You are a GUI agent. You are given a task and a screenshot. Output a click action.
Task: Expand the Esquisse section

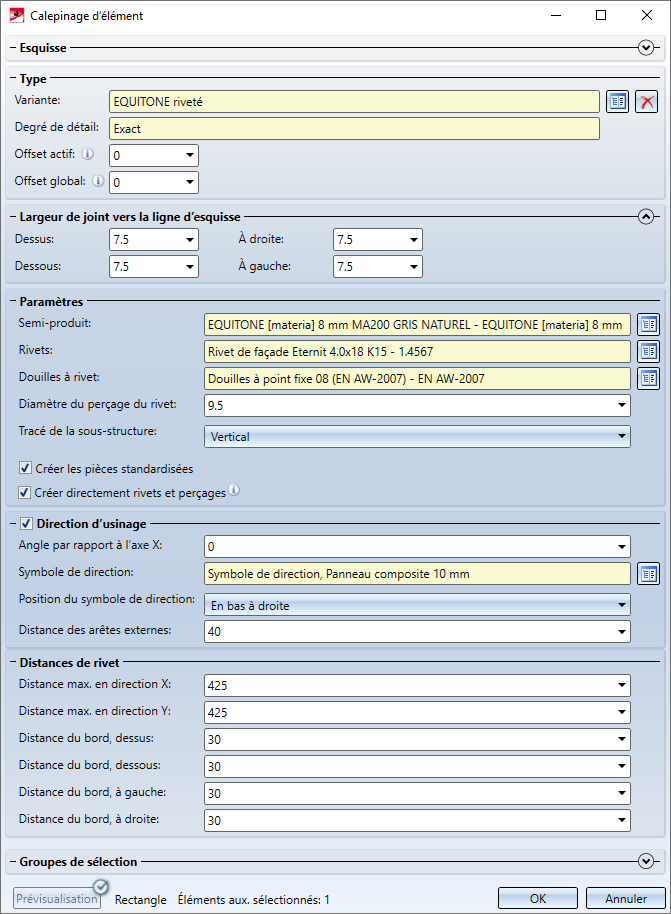pyautogui.click(x=646, y=47)
